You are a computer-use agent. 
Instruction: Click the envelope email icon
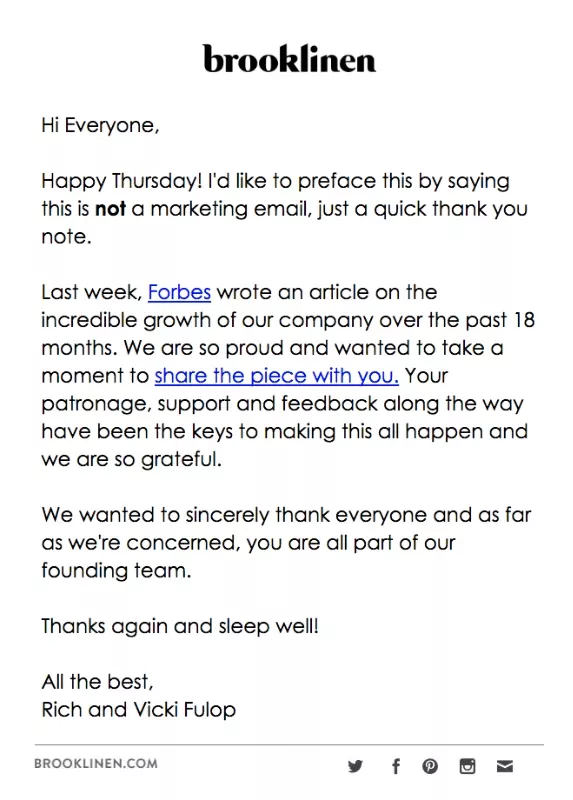pos(505,766)
